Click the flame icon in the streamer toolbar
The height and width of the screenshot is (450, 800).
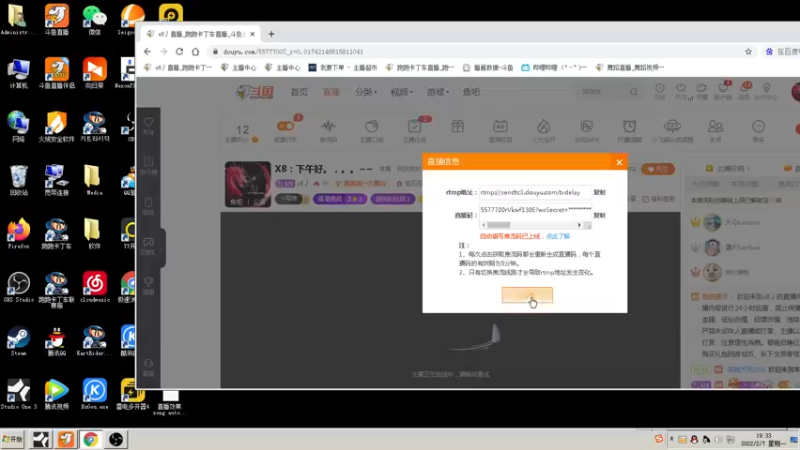[543, 126]
